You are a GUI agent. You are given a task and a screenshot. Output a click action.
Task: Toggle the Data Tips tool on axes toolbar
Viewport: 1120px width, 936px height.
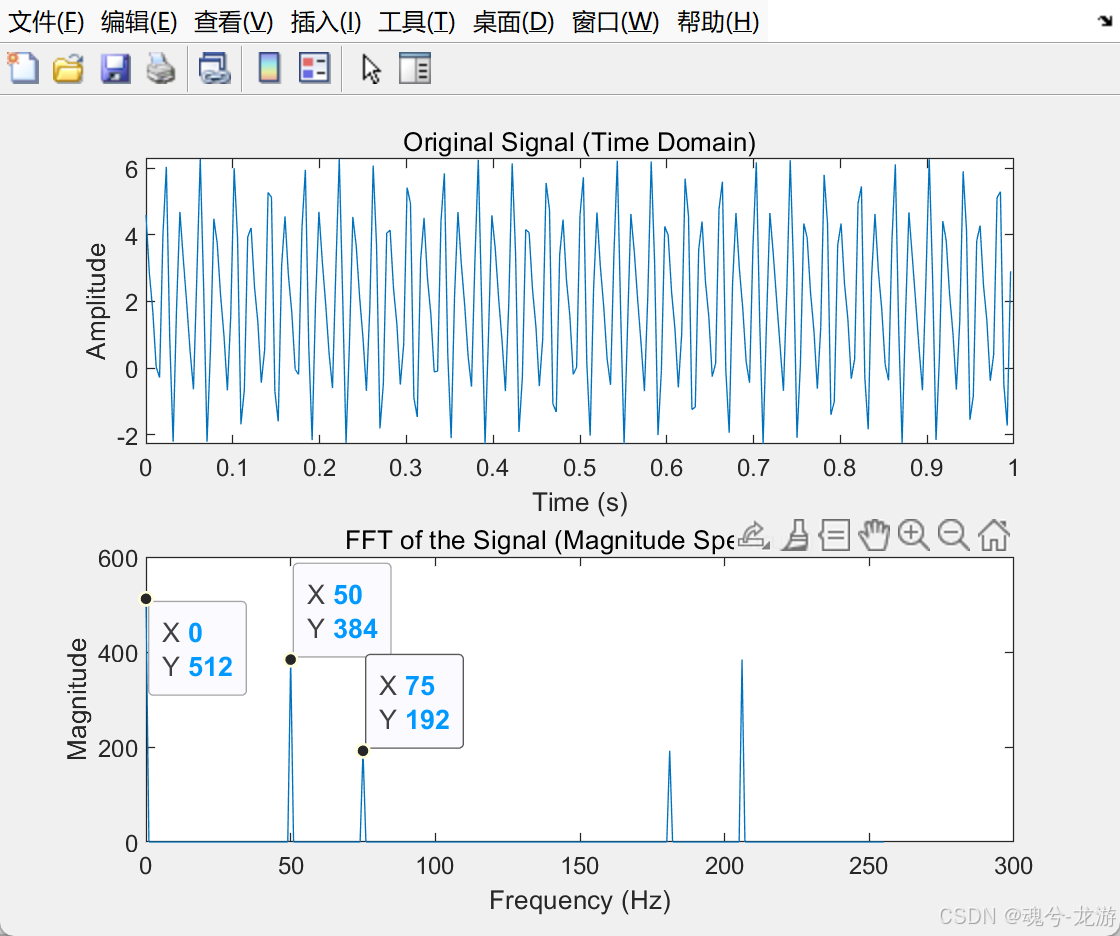(834, 535)
